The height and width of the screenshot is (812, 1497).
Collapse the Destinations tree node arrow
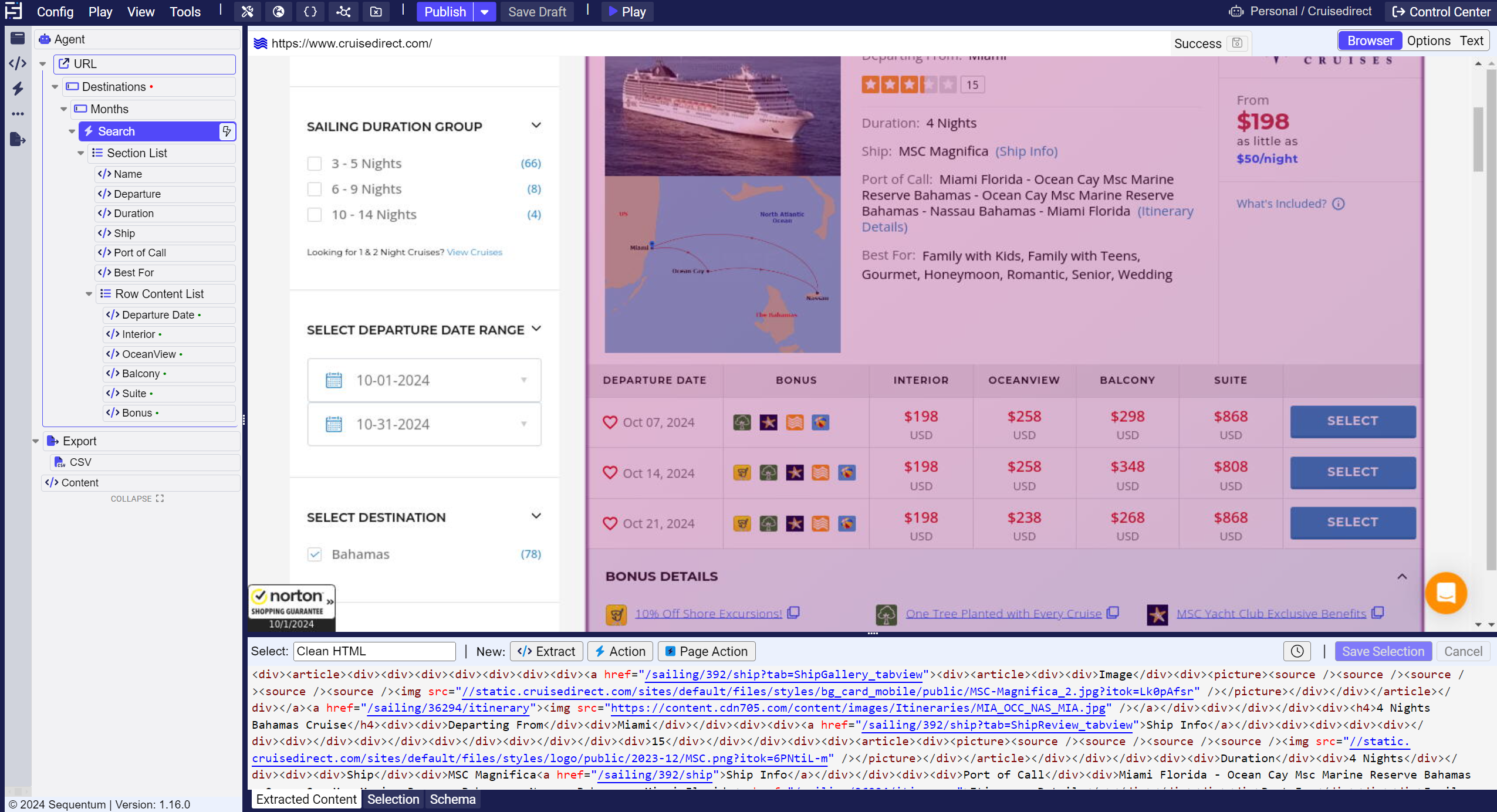coord(55,87)
